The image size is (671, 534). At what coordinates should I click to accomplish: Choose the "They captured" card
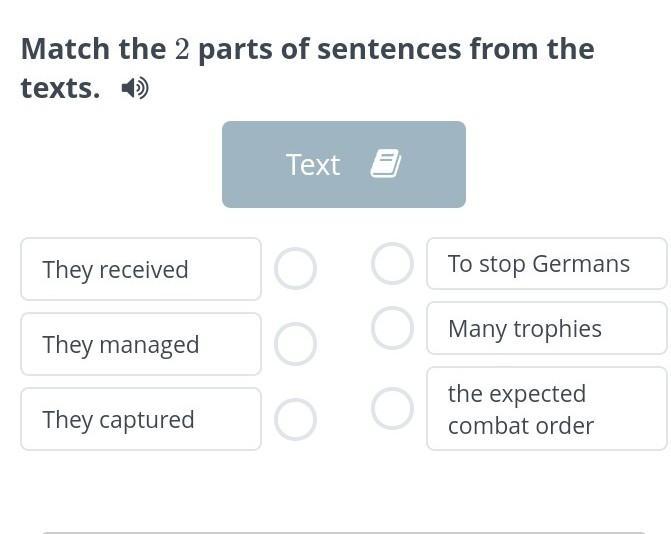pyautogui.click(x=141, y=419)
